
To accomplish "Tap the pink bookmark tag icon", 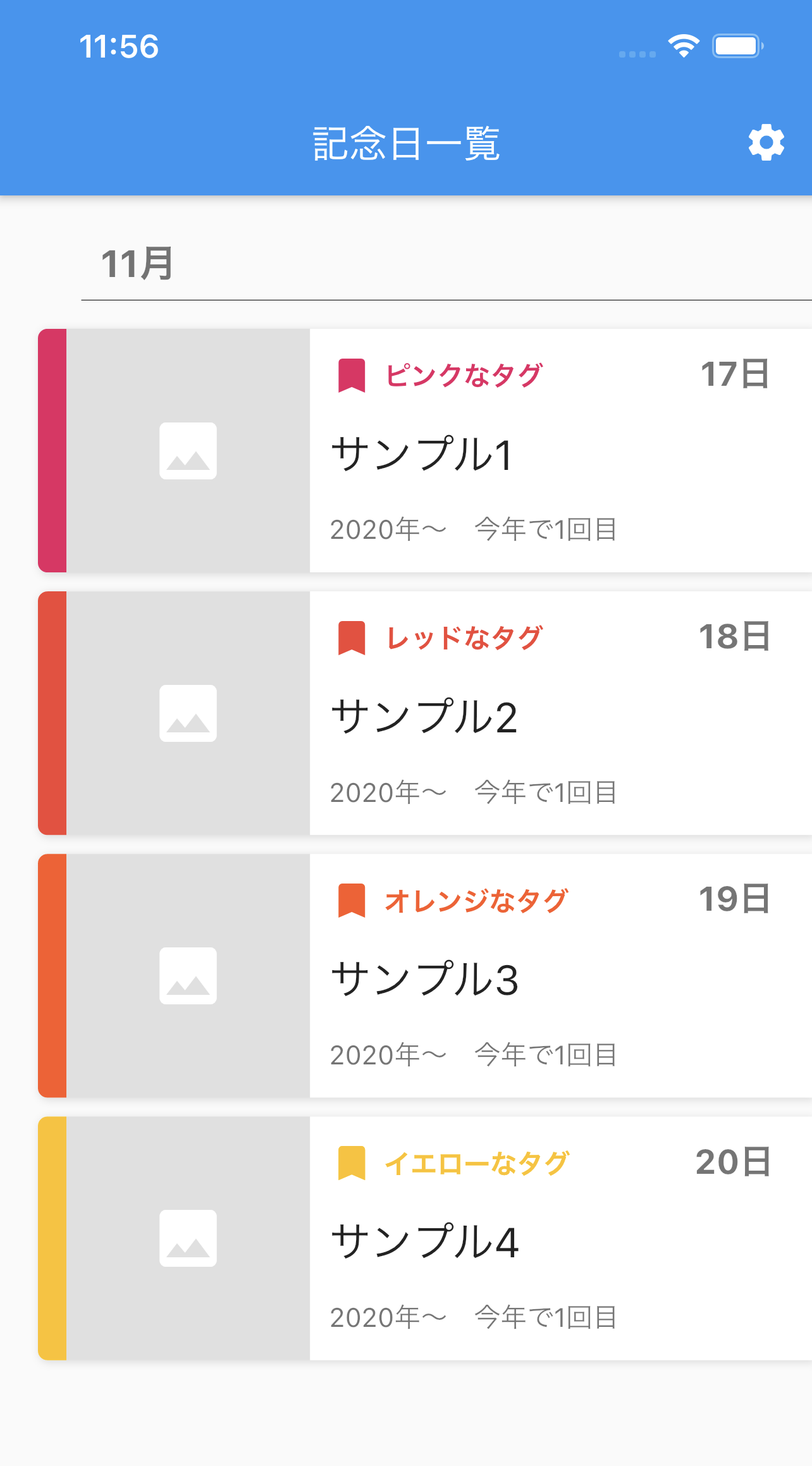I will 352,375.
